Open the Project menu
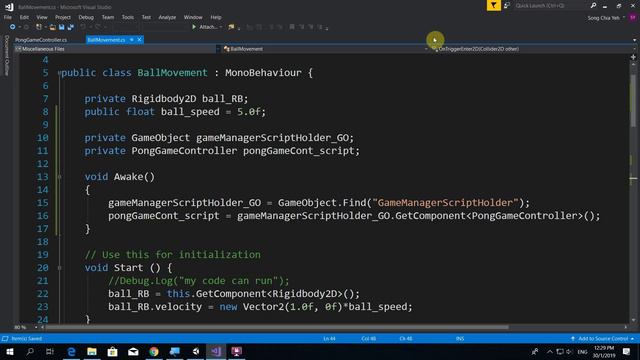Image resolution: width=640 pixels, height=360 pixels. pos(62,17)
